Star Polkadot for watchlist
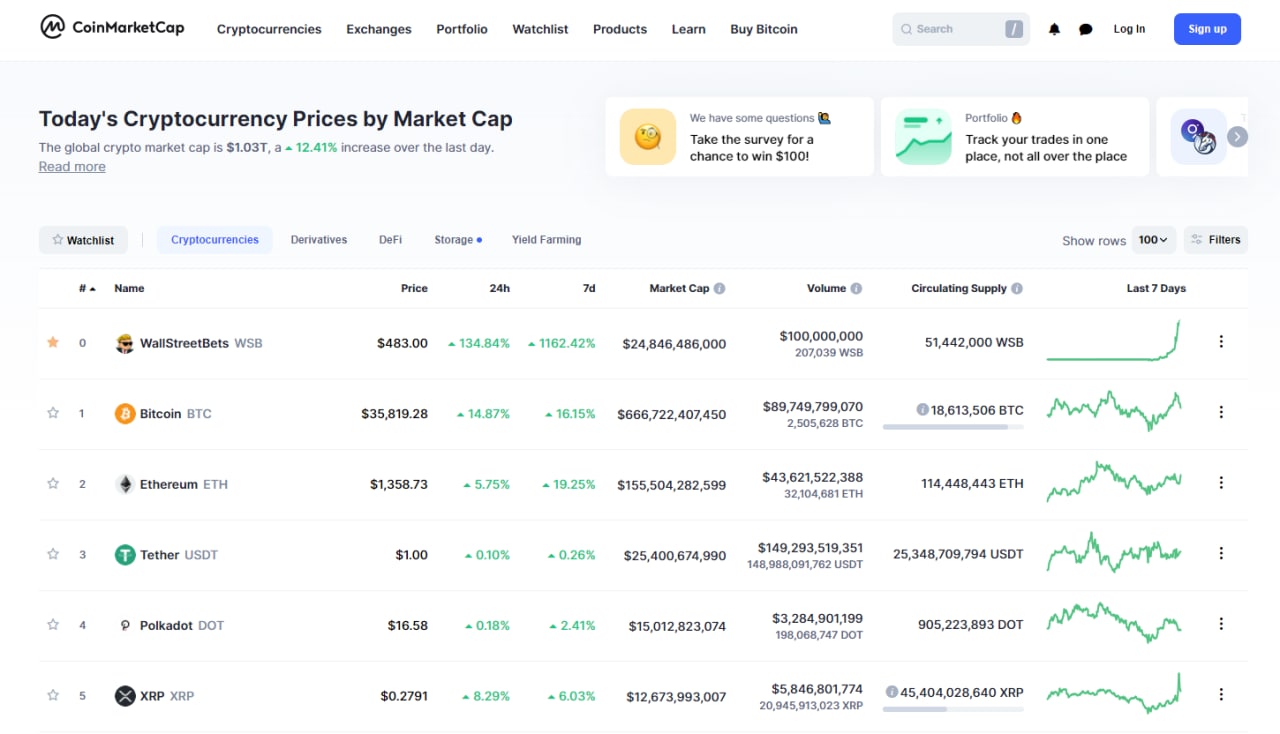The width and height of the screenshot is (1280, 734). [53, 624]
